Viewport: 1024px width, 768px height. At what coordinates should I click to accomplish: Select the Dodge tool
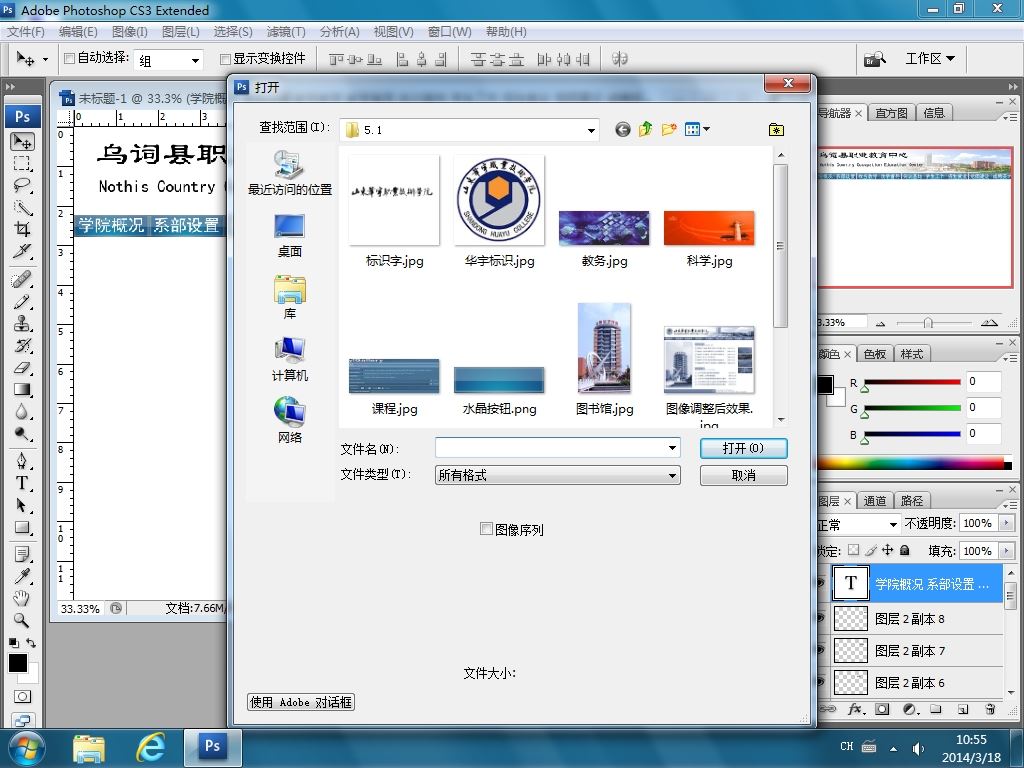[x=22, y=434]
